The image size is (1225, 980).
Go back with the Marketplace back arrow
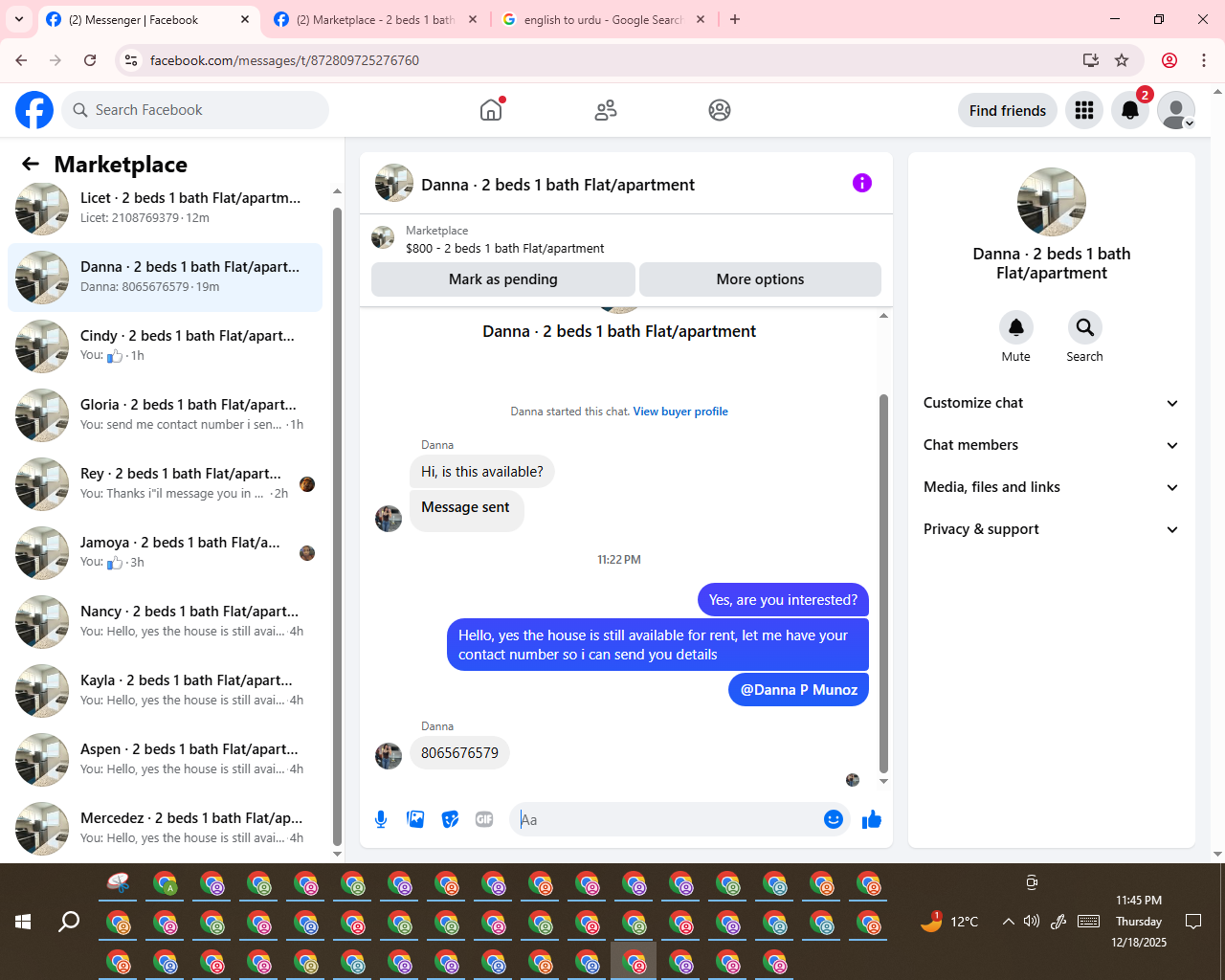[31, 165]
